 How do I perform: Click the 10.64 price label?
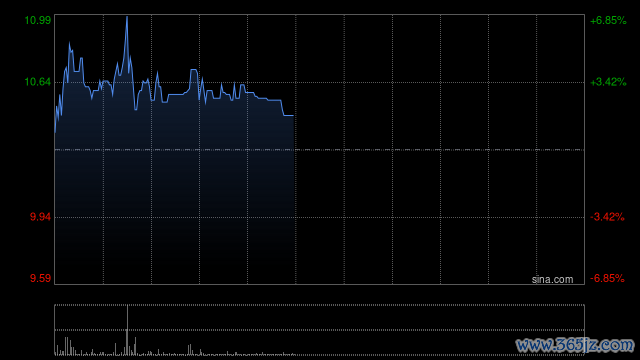tap(38, 82)
